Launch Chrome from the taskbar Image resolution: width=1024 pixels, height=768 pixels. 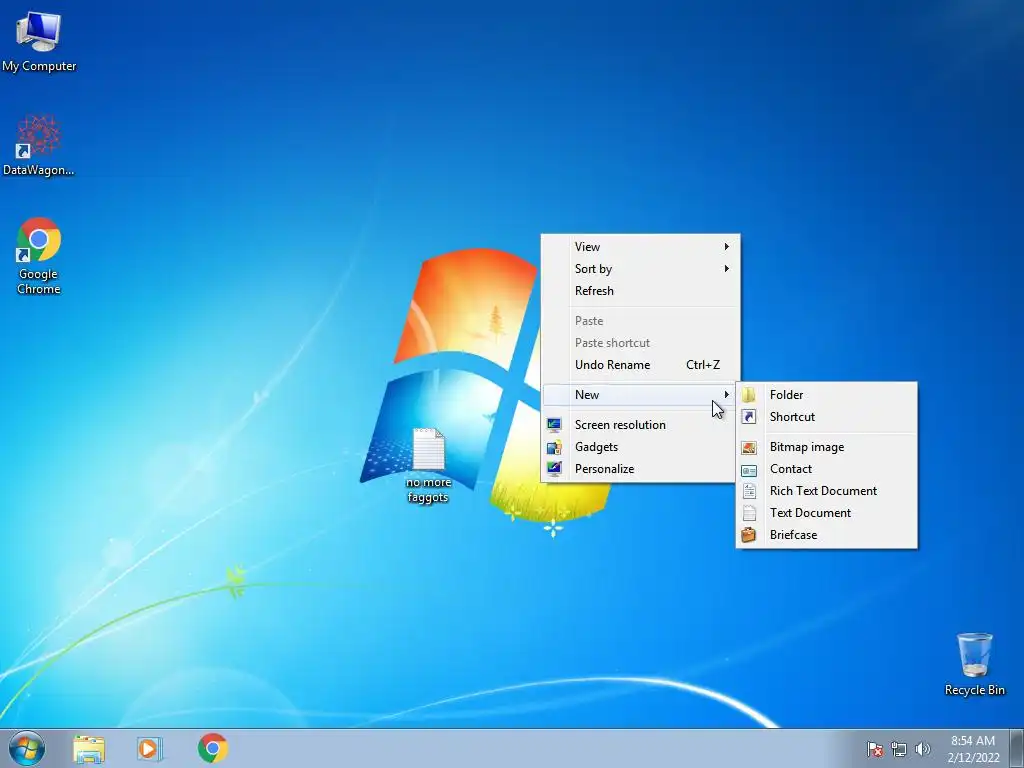[213, 748]
